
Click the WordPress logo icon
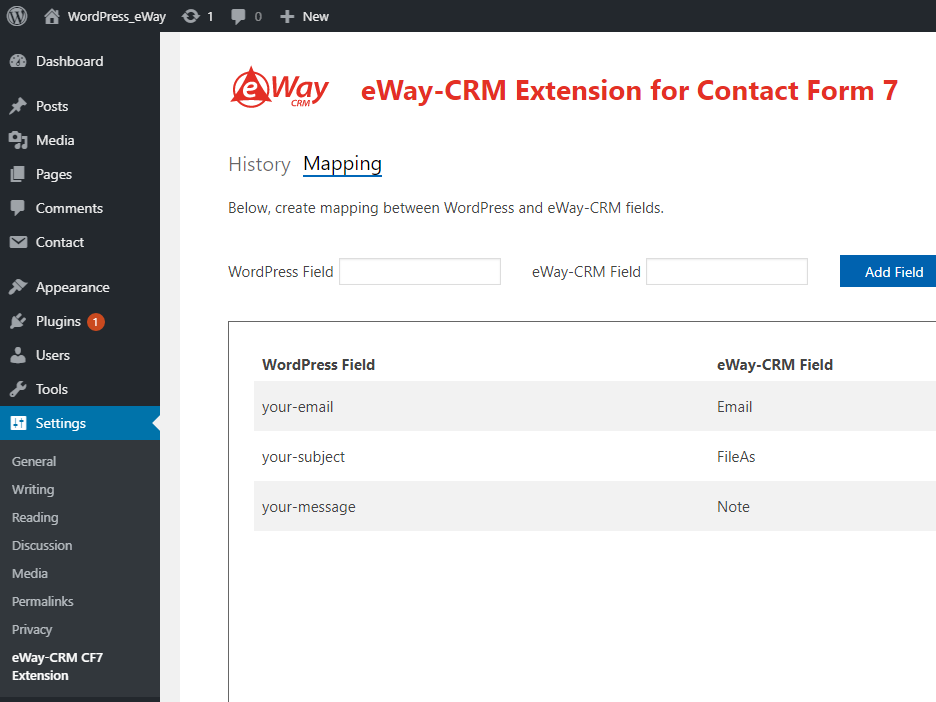pyautogui.click(x=17, y=16)
